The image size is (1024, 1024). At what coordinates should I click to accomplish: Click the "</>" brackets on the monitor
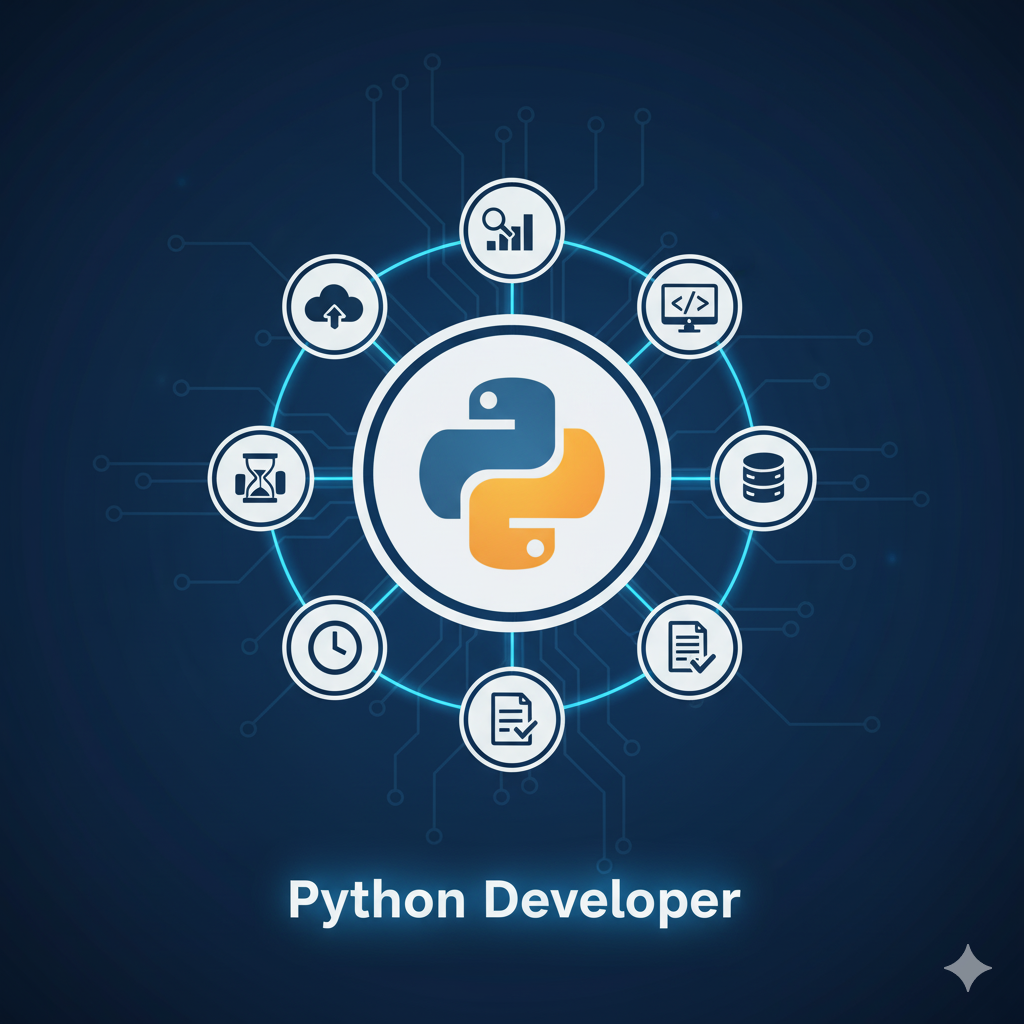click(689, 299)
